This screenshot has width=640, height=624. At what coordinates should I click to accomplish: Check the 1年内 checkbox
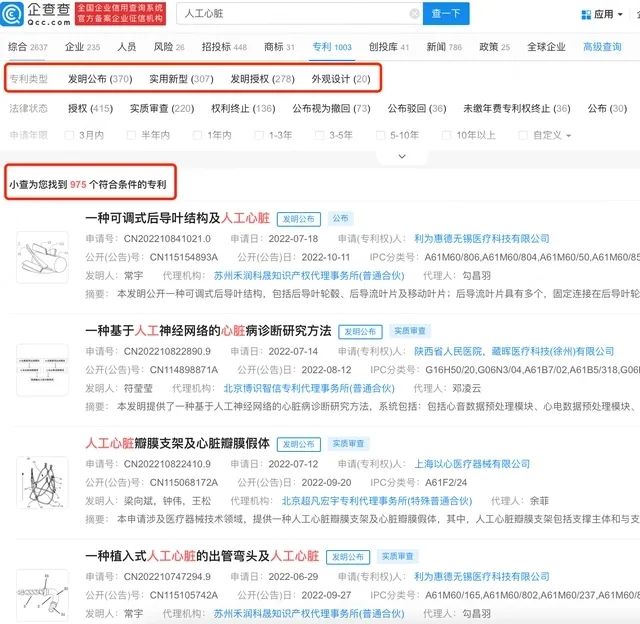(x=197, y=135)
